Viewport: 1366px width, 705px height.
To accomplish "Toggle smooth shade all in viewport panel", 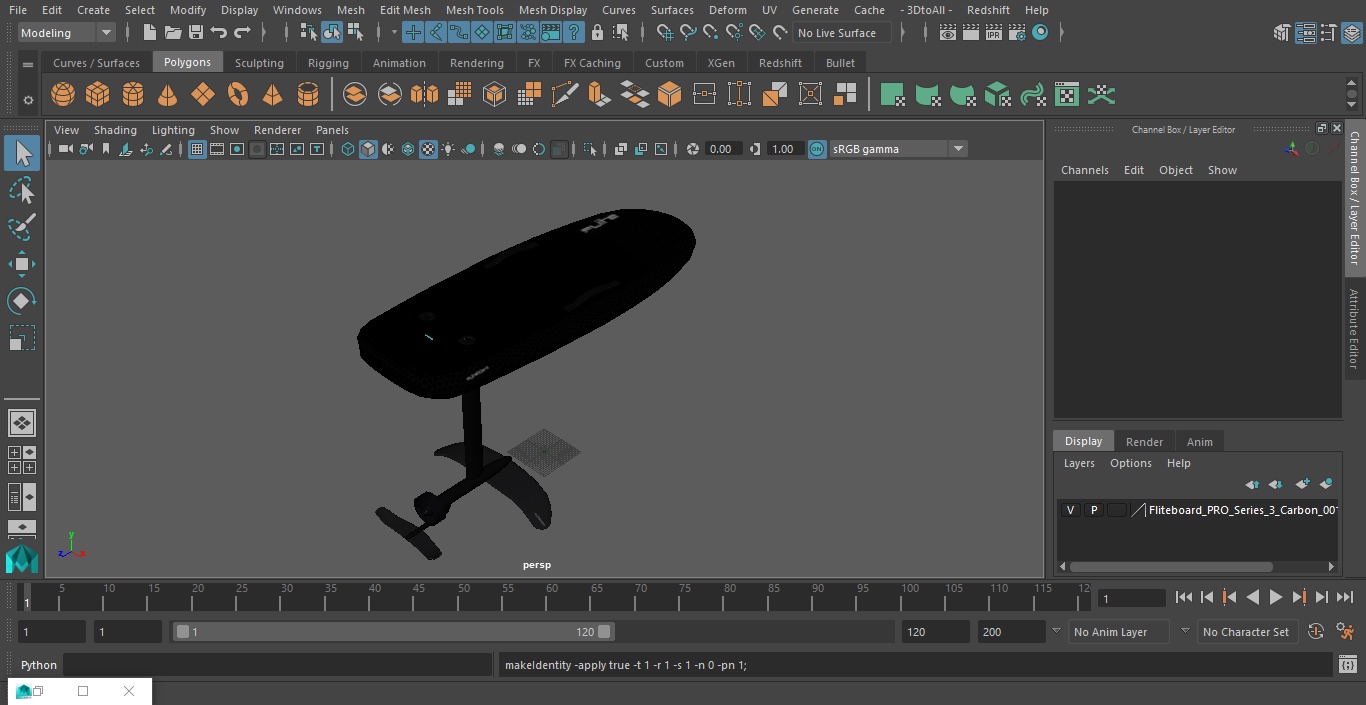I will point(368,149).
